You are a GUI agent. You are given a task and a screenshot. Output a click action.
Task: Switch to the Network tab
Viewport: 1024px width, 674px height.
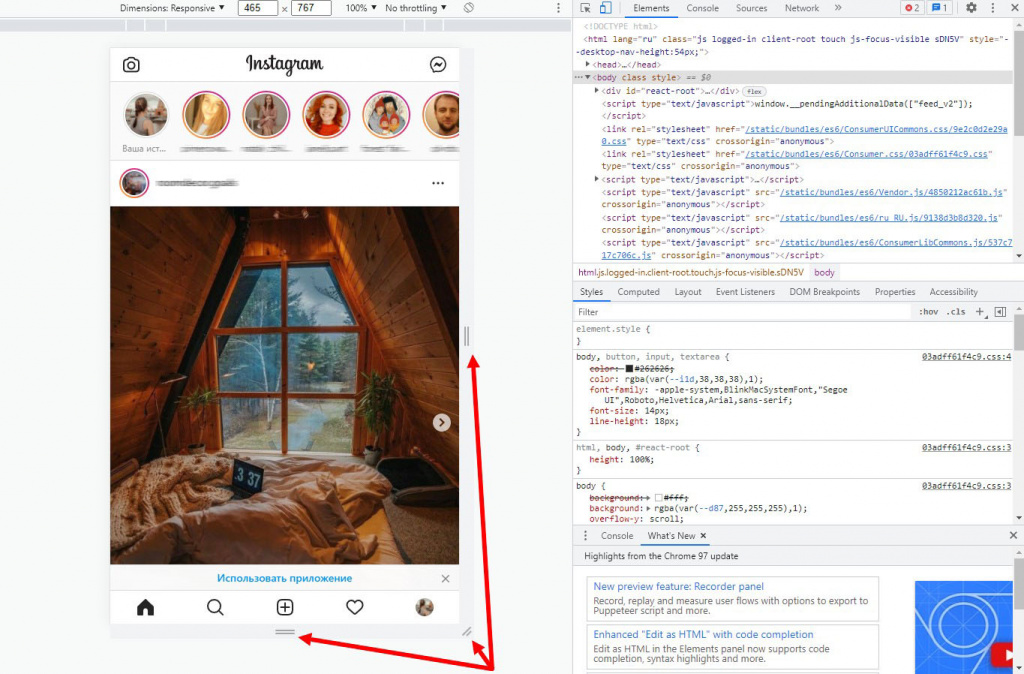801,8
